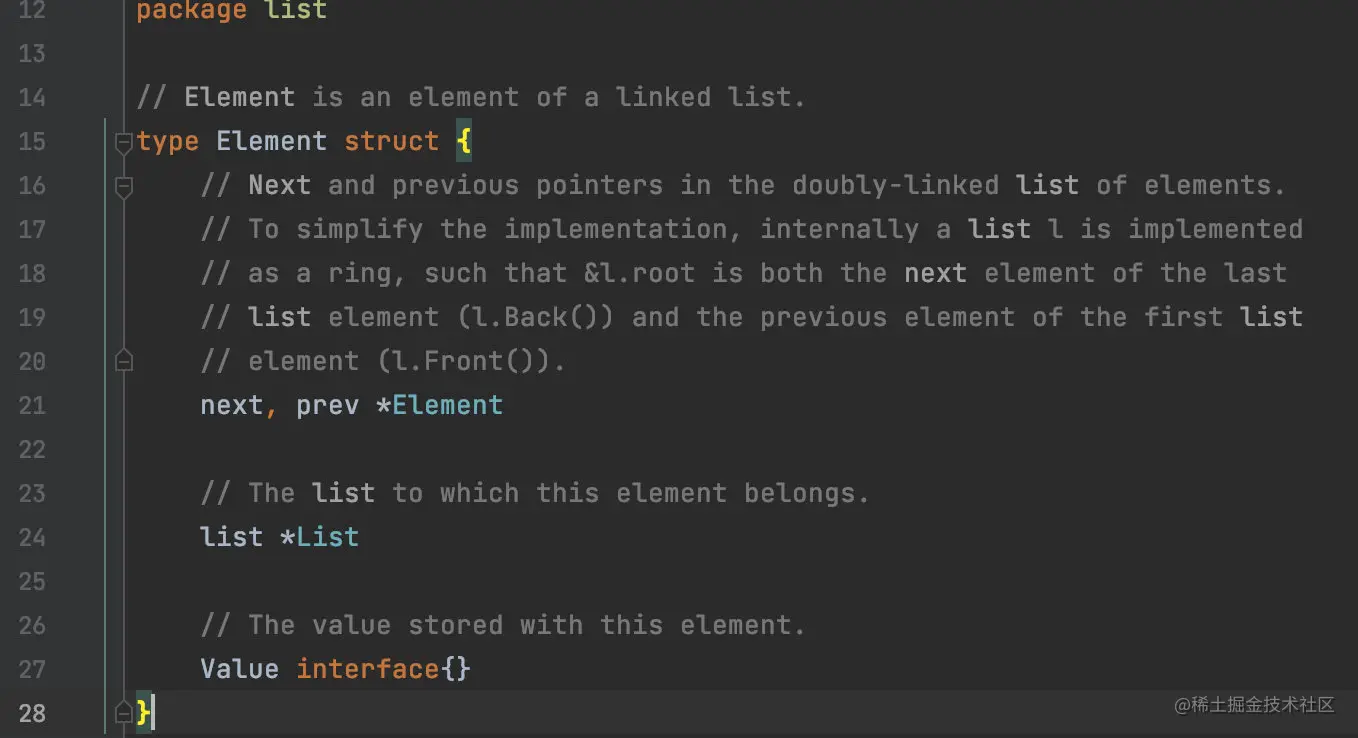The image size is (1358, 738).
Task: Click the interface{} keyword
Action: coord(383,669)
